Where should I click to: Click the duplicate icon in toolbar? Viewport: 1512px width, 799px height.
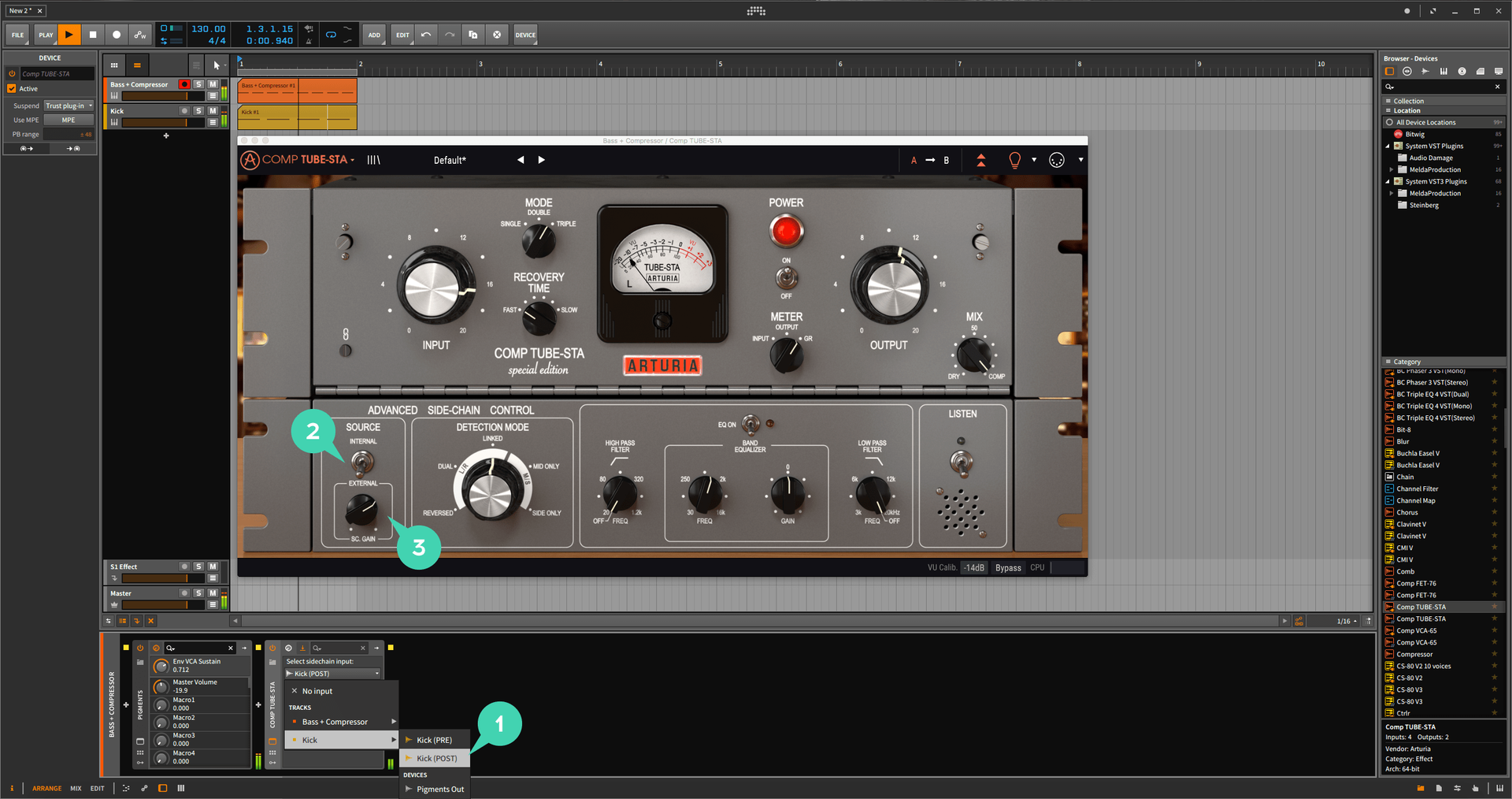click(473, 35)
